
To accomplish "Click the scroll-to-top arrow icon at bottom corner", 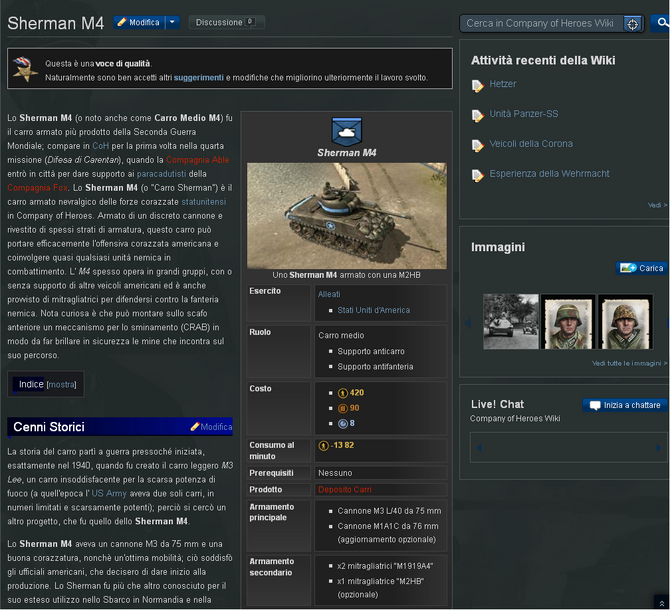I will 661,602.
